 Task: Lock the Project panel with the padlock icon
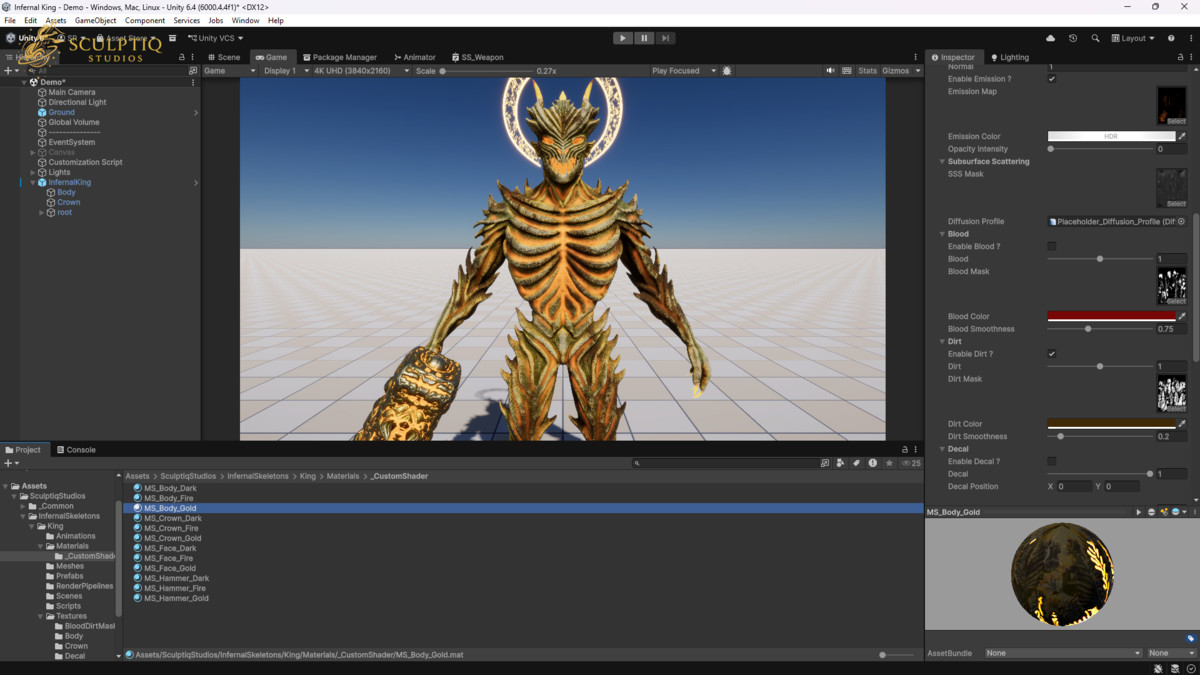905,450
